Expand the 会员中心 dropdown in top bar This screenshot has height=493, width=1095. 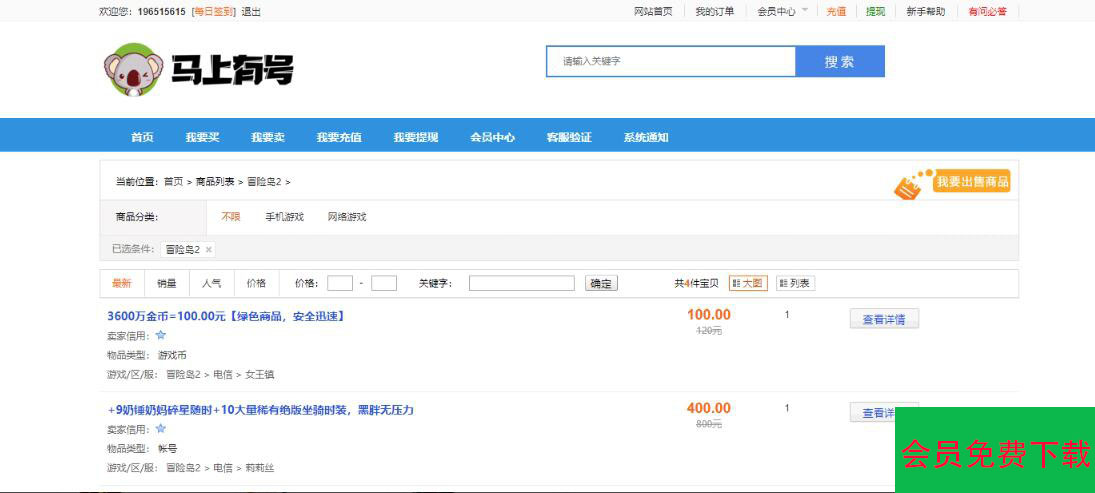coord(782,12)
